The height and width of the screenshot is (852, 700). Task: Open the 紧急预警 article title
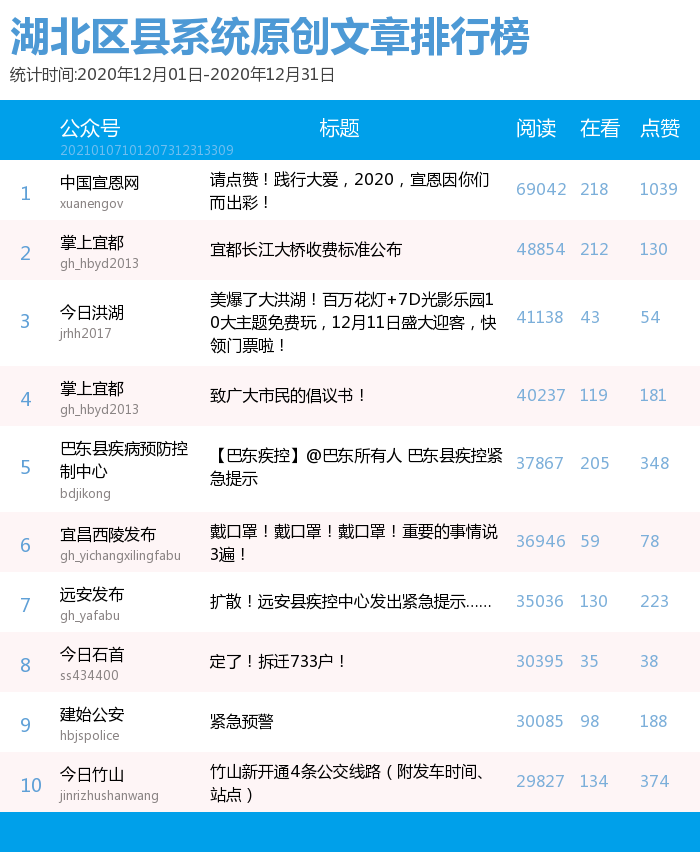click(x=242, y=721)
